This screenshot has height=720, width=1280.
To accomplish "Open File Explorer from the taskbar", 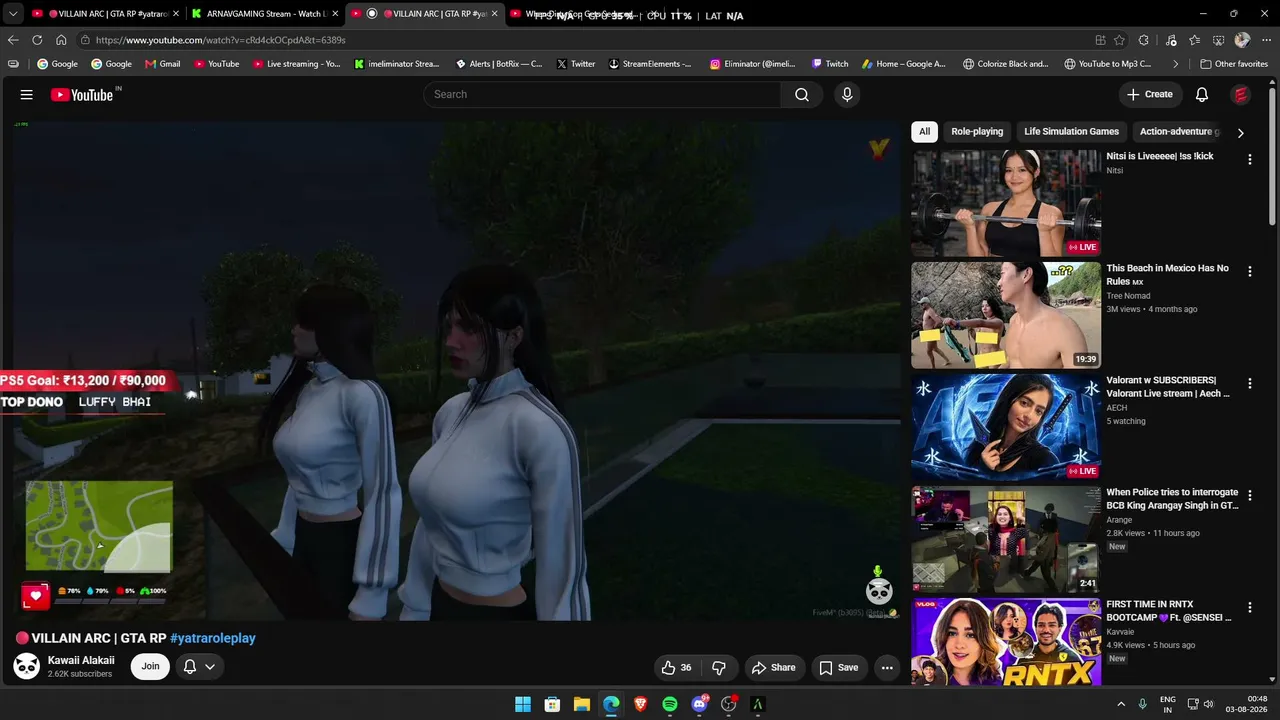I will point(582,704).
